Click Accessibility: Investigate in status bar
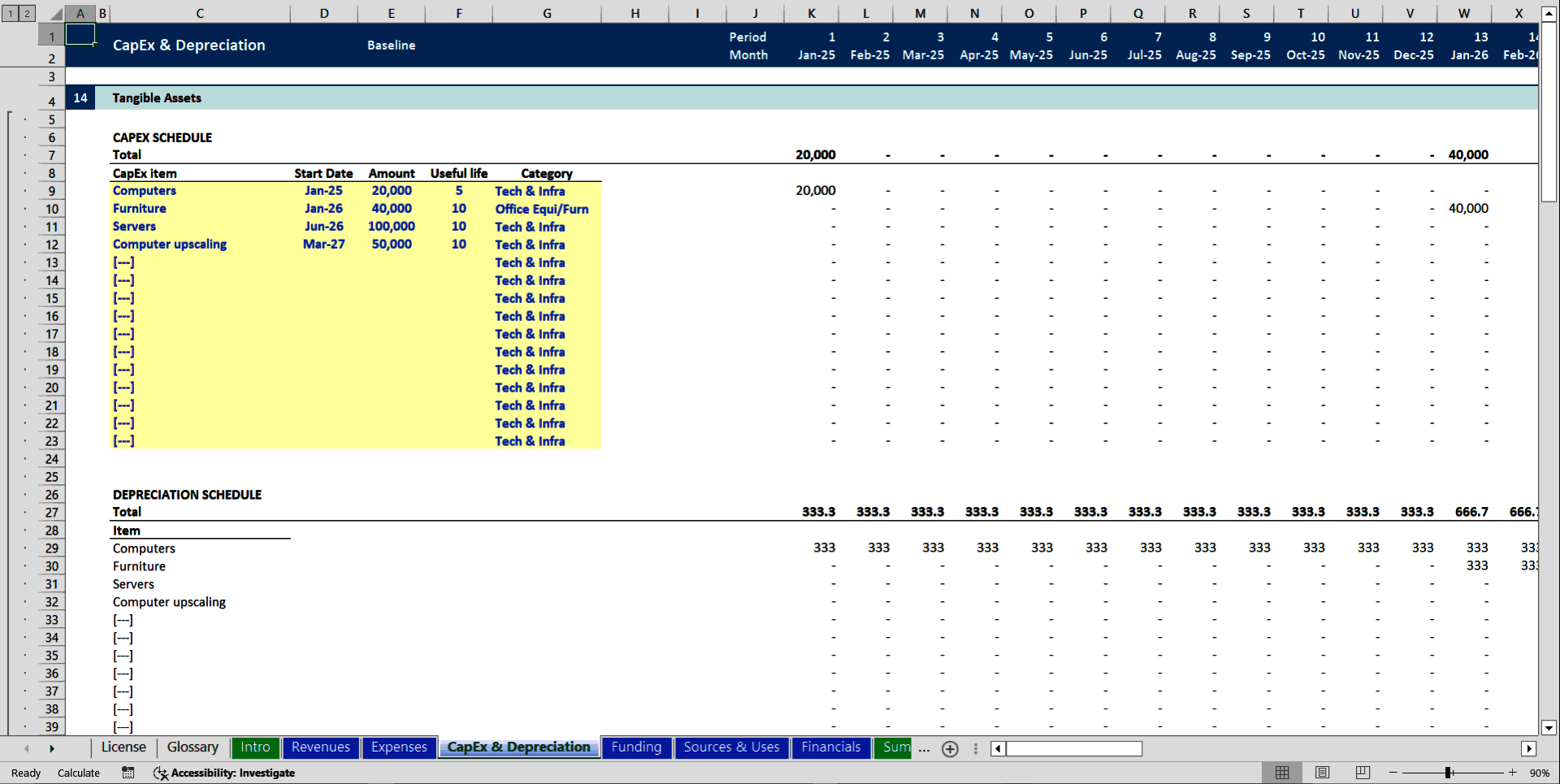The image size is (1560, 784). tap(232, 773)
